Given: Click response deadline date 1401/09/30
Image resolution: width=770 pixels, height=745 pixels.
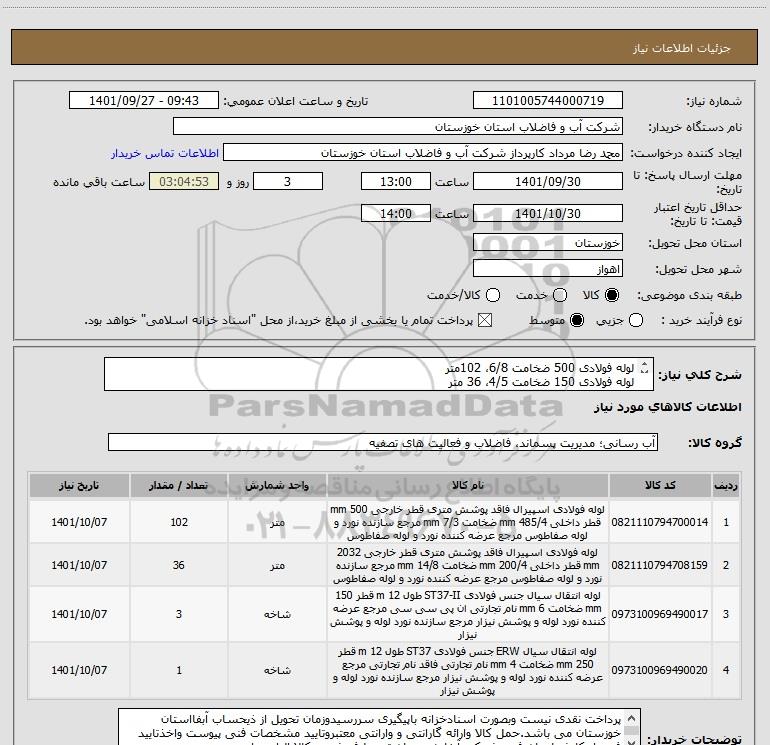Looking at the screenshot, I should pyautogui.click(x=548, y=181).
